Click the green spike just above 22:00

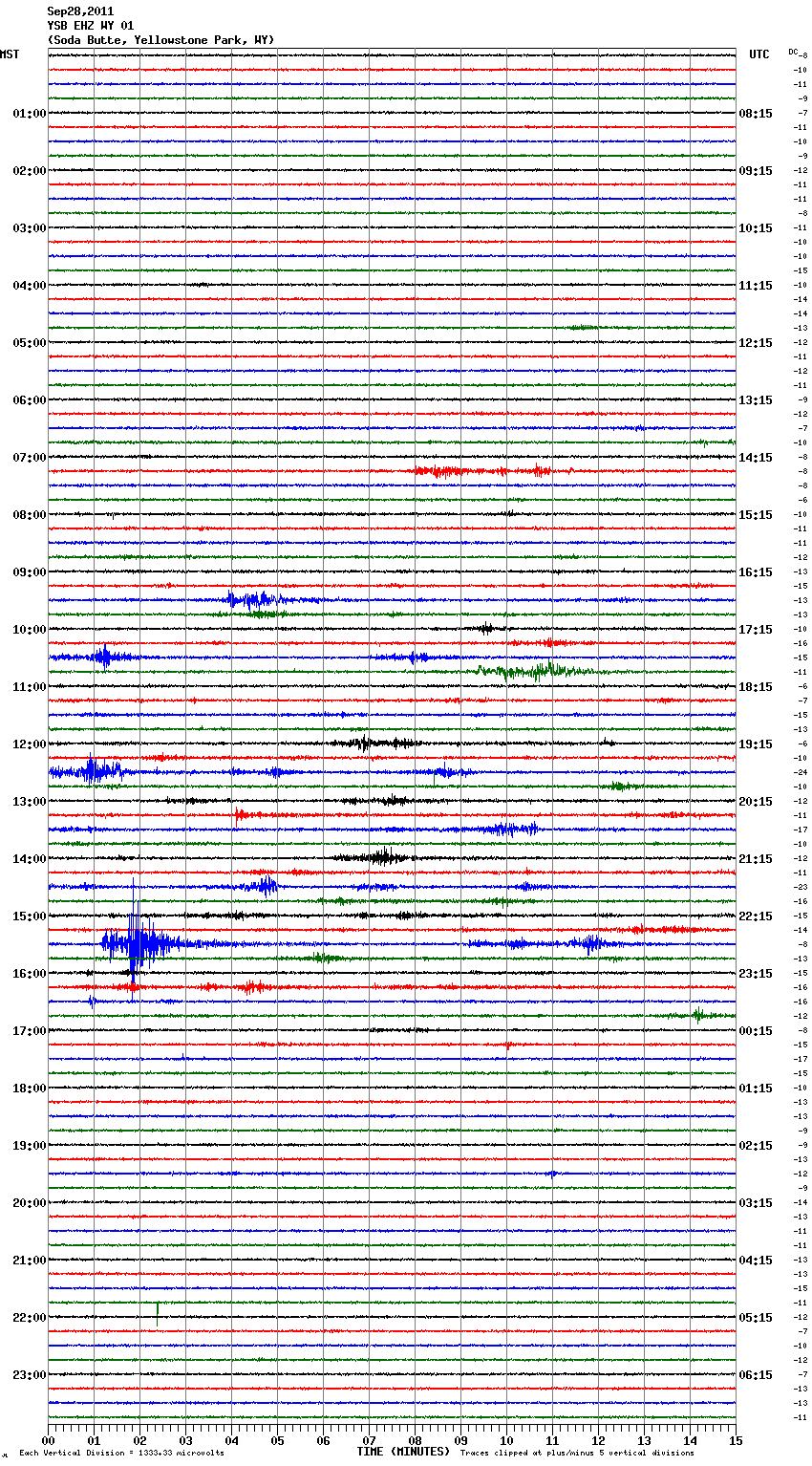tap(158, 1314)
